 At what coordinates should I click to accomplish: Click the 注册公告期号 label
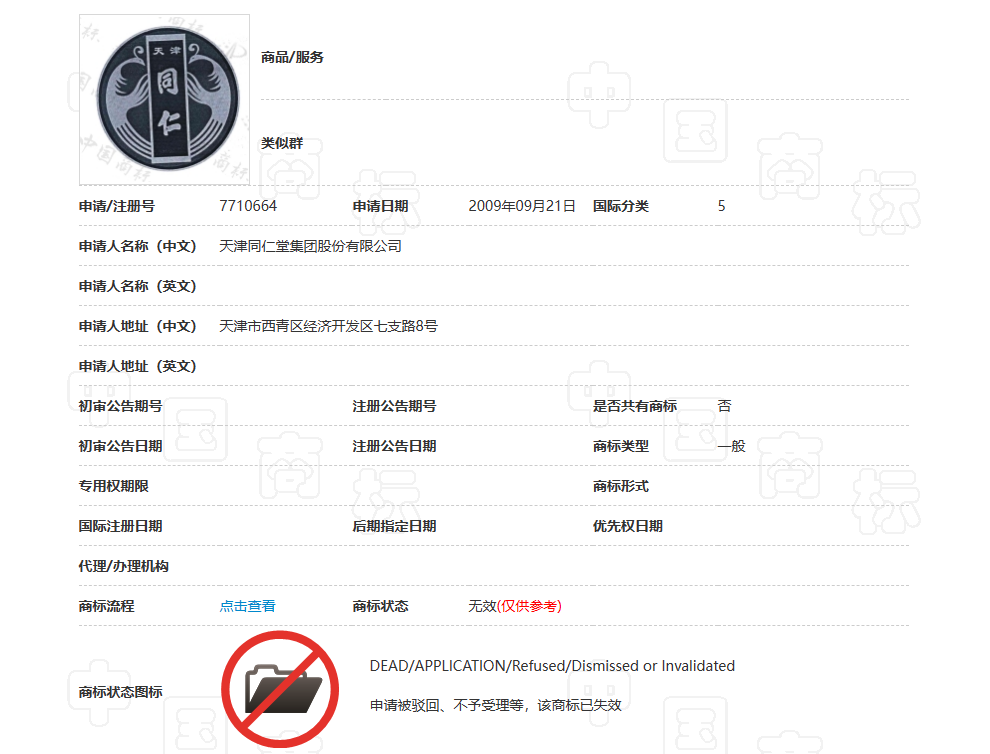[395, 406]
